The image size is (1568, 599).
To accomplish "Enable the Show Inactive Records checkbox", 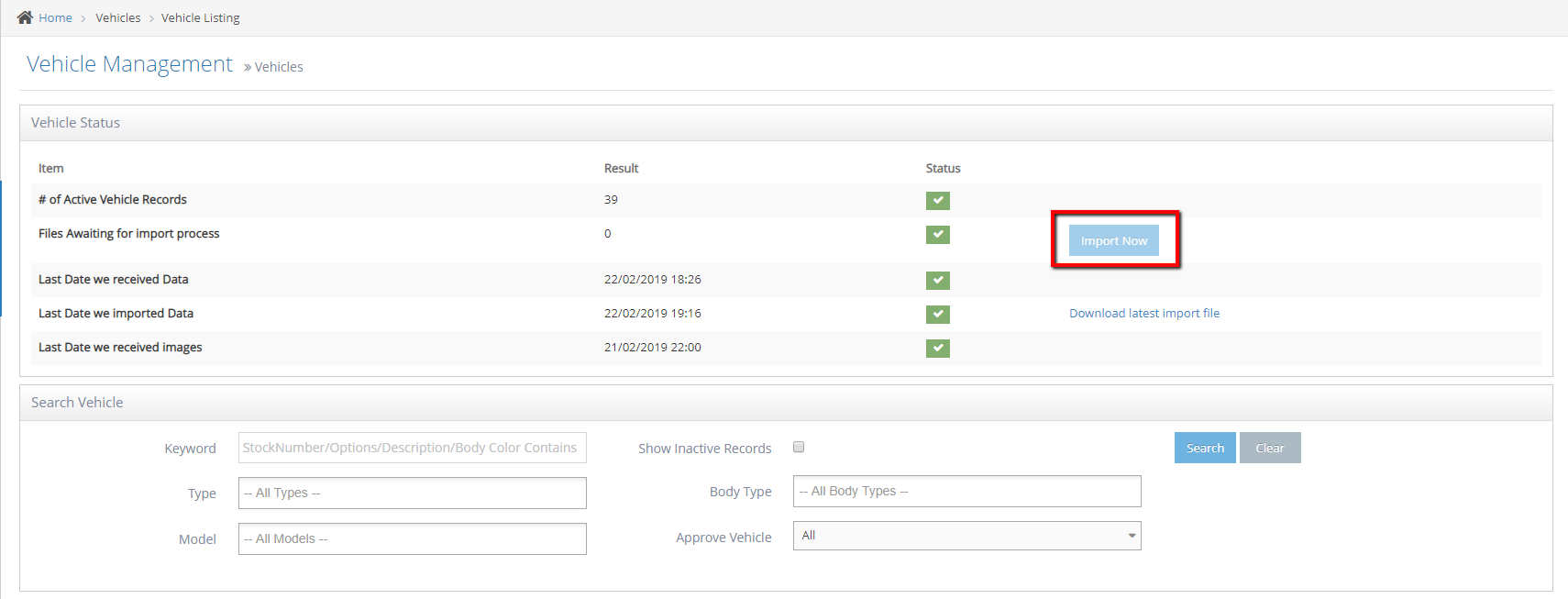I will 799,447.
